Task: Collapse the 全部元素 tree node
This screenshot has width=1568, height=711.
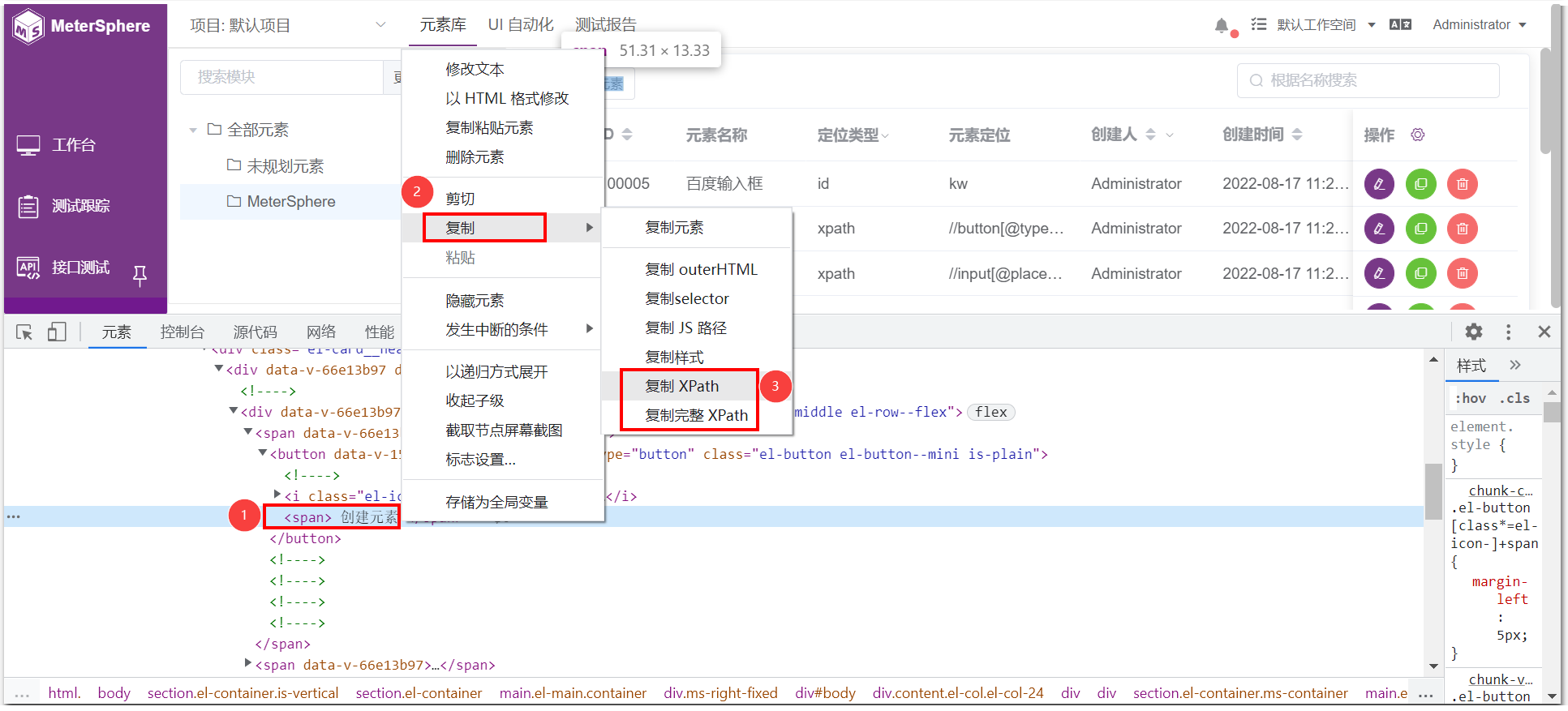Action: [x=193, y=131]
